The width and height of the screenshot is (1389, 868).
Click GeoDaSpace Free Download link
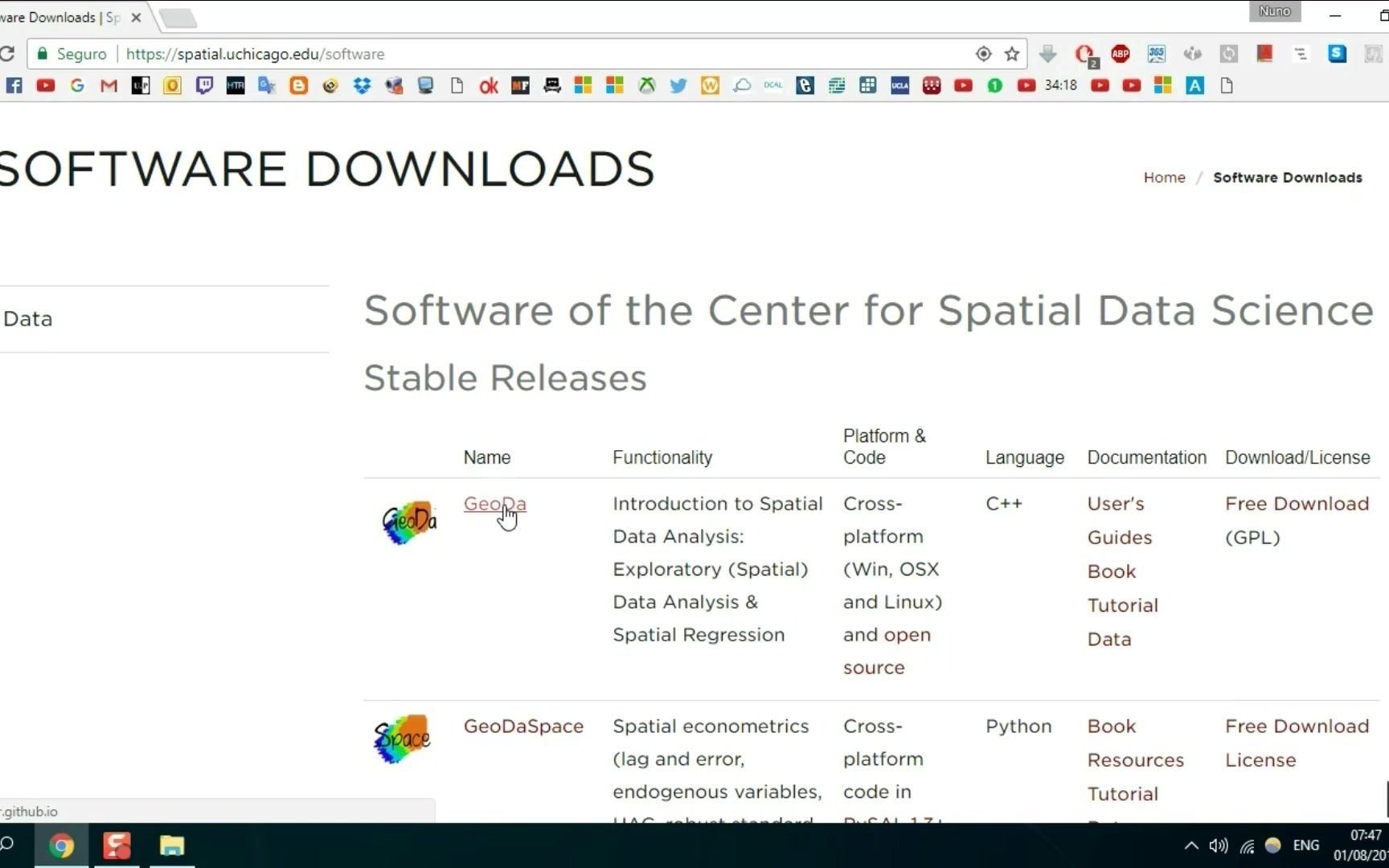pyautogui.click(x=1297, y=726)
